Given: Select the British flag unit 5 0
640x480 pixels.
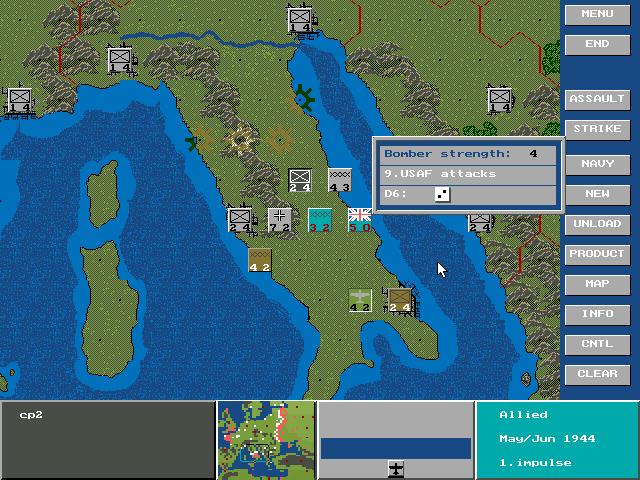Looking at the screenshot, I should tap(360, 220).
